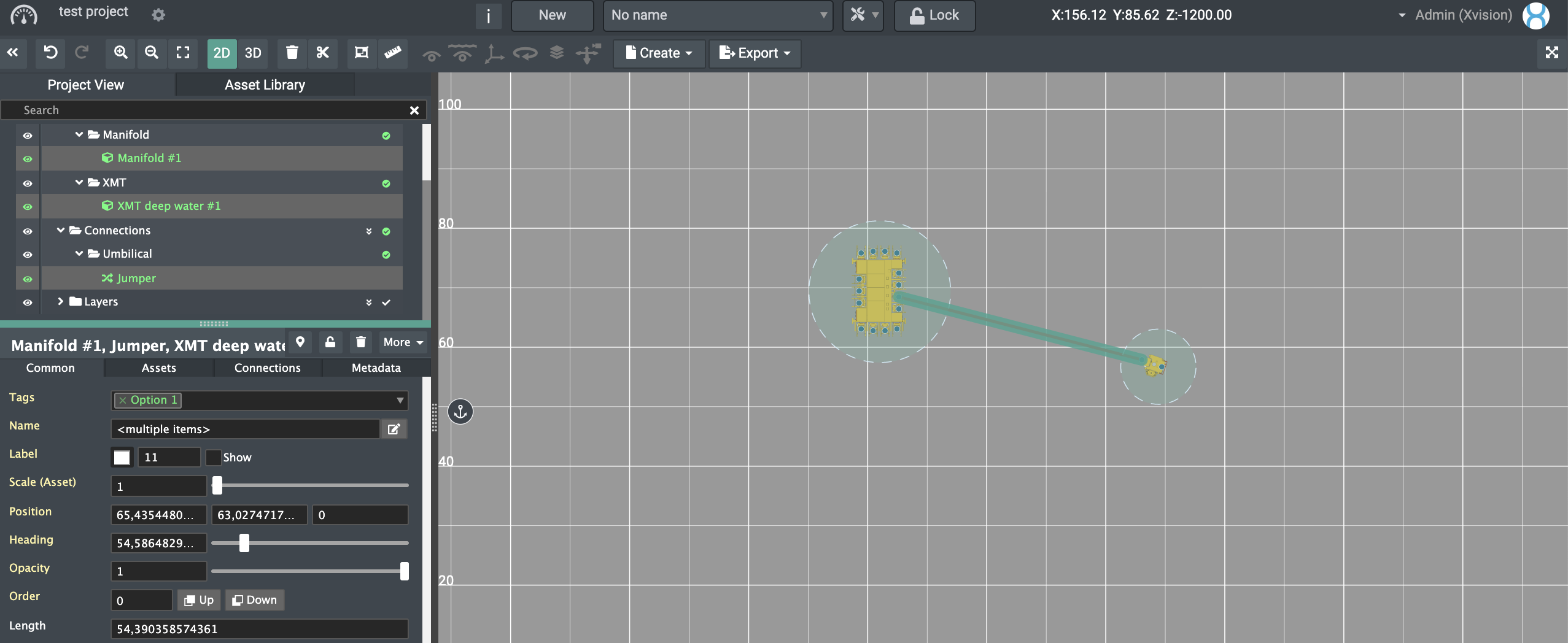Click the fit-to-screen frame icon
This screenshot has width=1568, height=643.
point(183,53)
